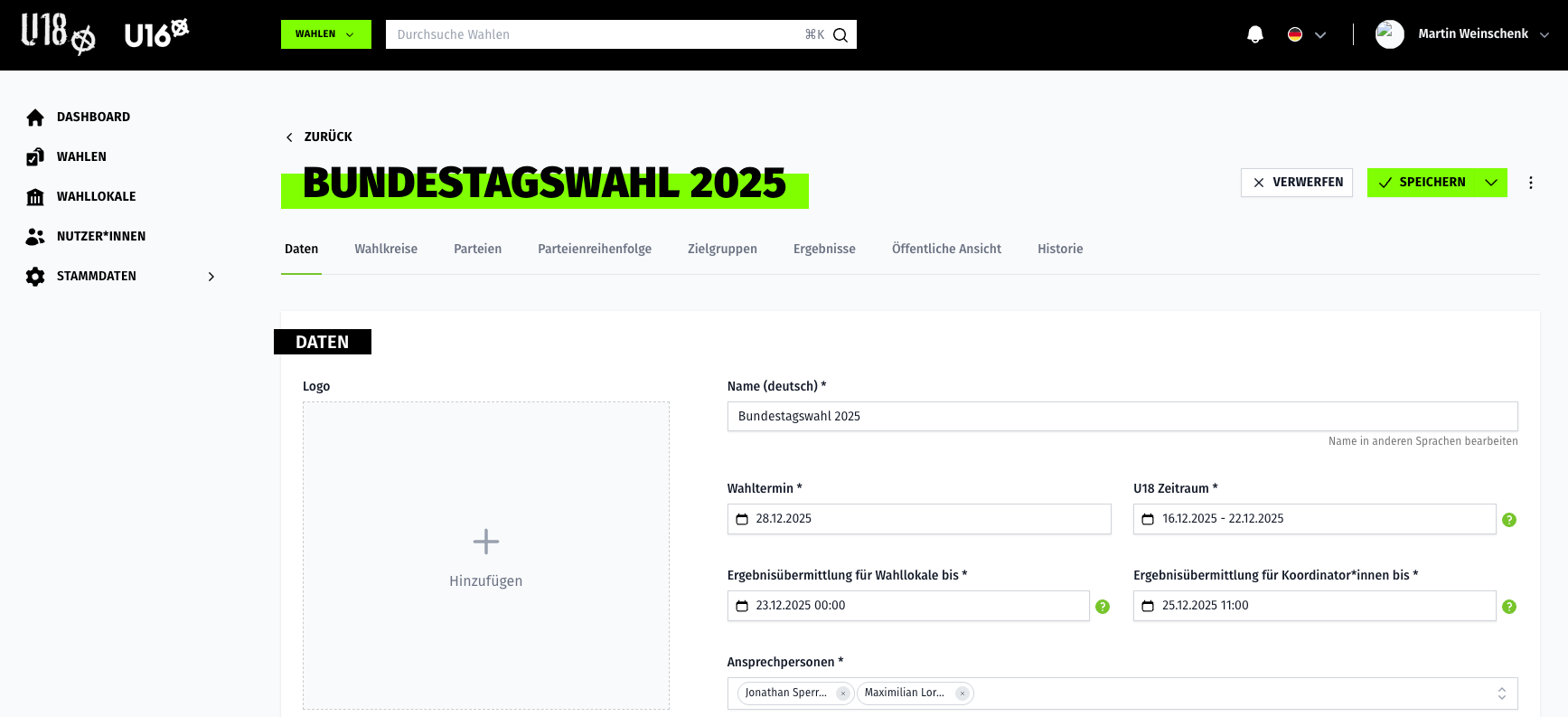This screenshot has height=717, width=1568.
Task: Switch to the Daten tab
Action: coord(301,249)
